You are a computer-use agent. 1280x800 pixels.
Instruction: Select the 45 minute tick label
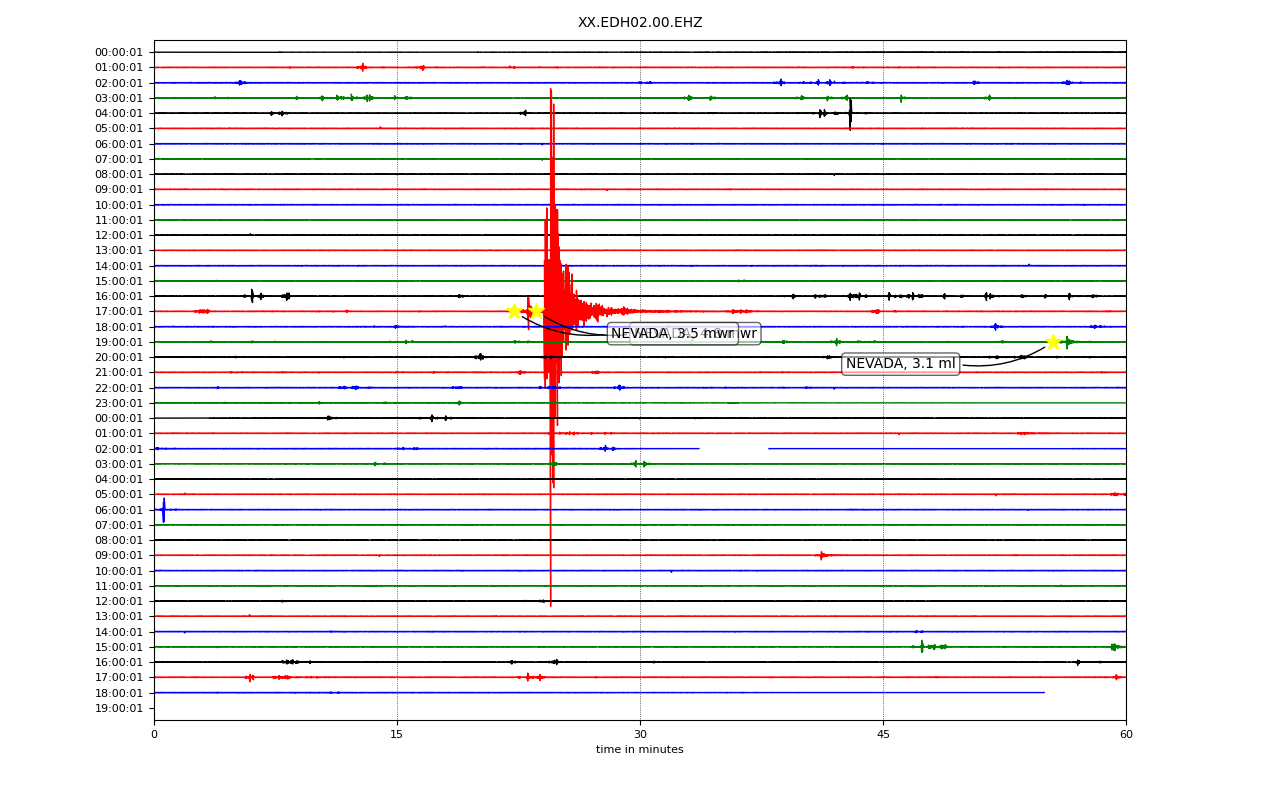(x=883, y=735)
